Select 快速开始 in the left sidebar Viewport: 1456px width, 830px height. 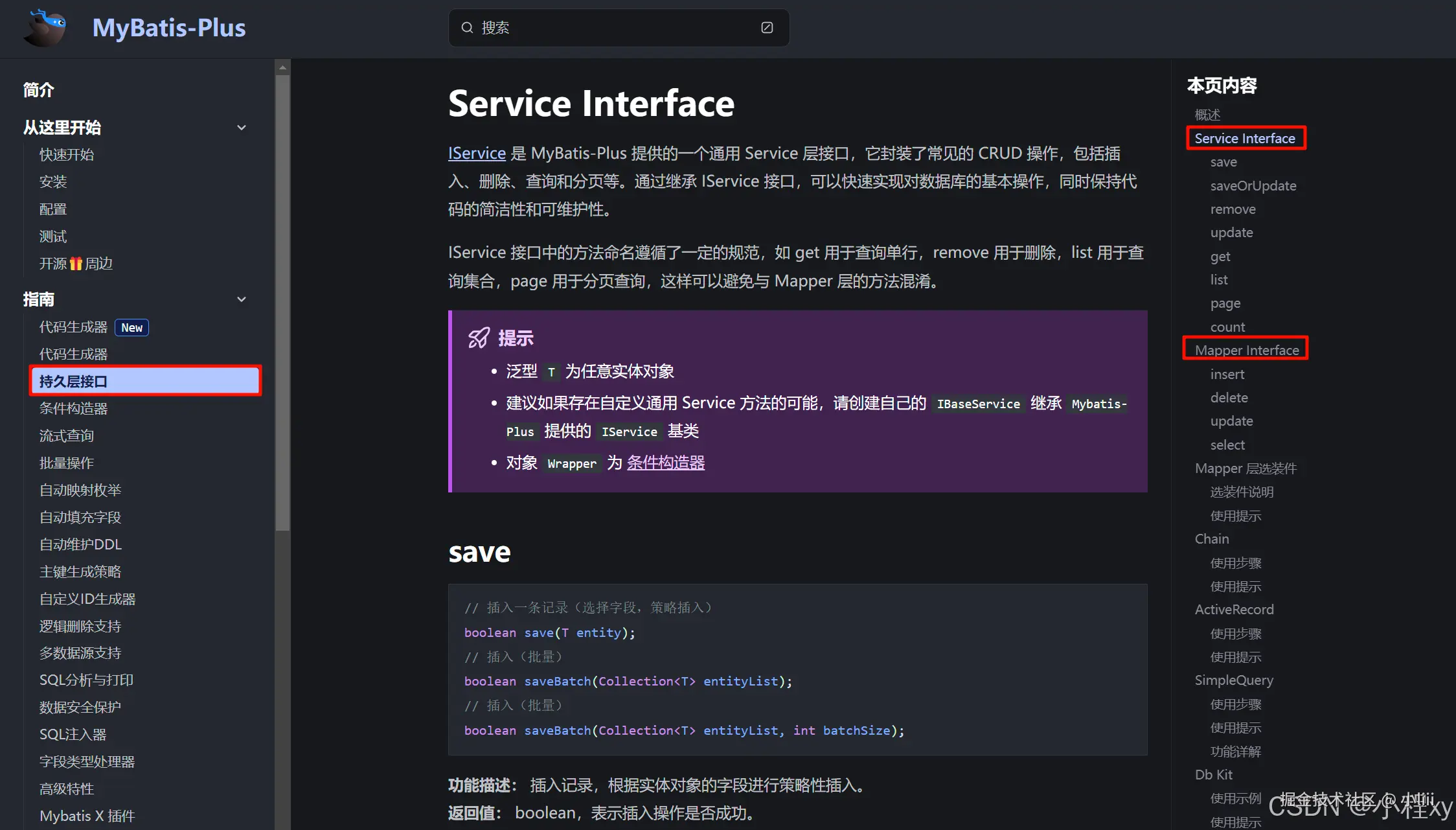tap(67, 154)
